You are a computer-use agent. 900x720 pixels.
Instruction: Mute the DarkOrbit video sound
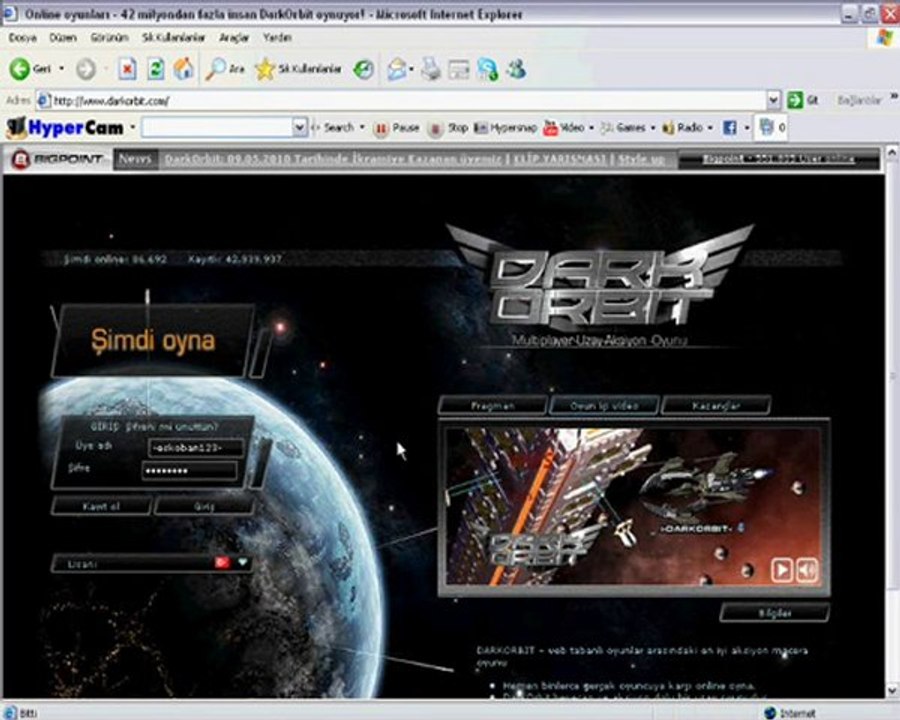tap(807, 570)
